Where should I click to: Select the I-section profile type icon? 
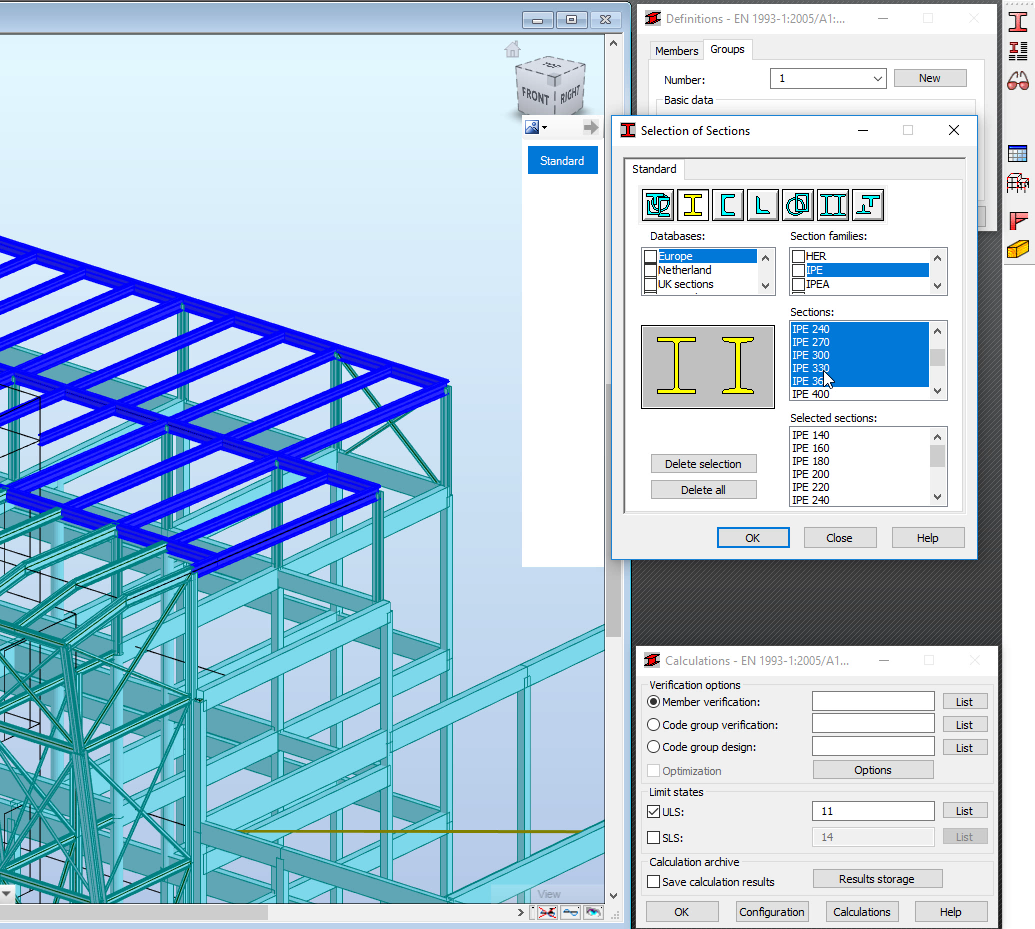click(693, 205)
